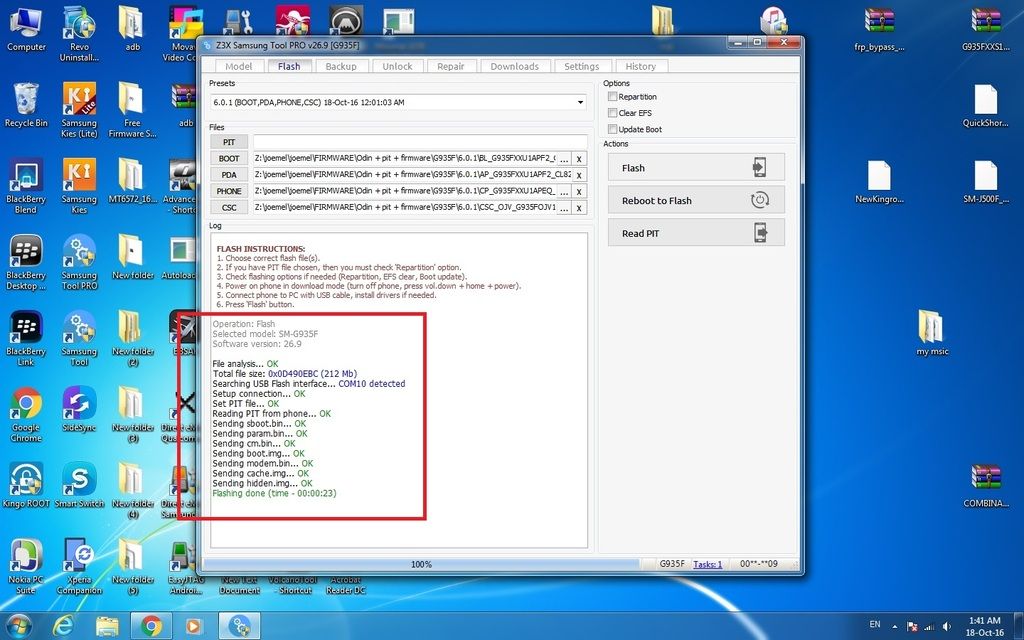
Task: Browse for CSC file with ... button
Action: click(x=564, y=208)
